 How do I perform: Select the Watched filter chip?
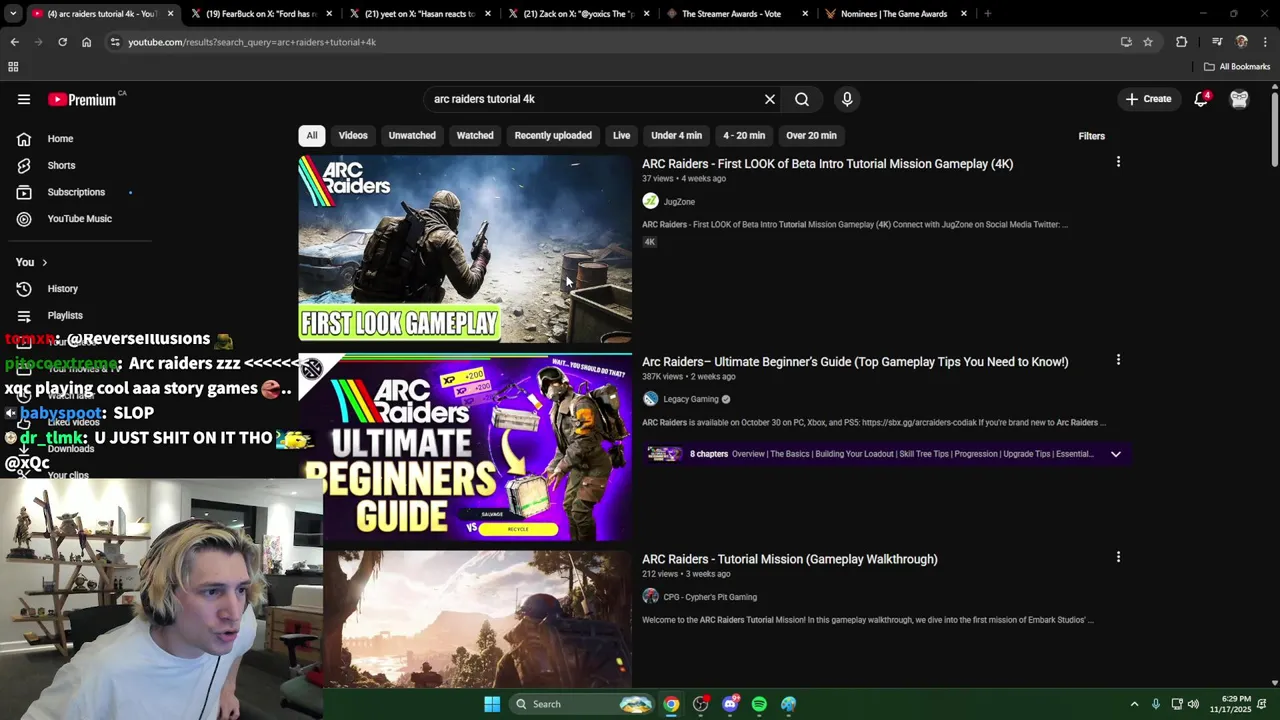pyautogui.click(x=475, y=135)
